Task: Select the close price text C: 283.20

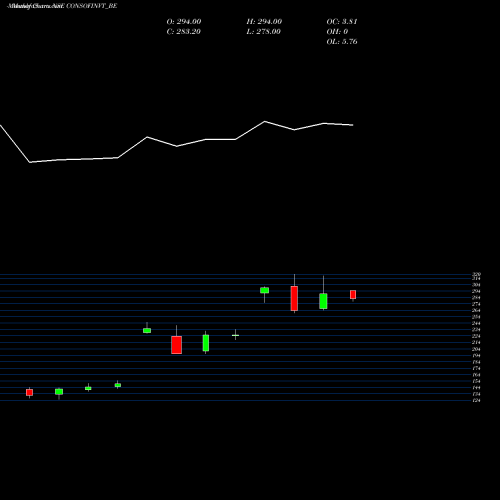Action: [183, 32]
